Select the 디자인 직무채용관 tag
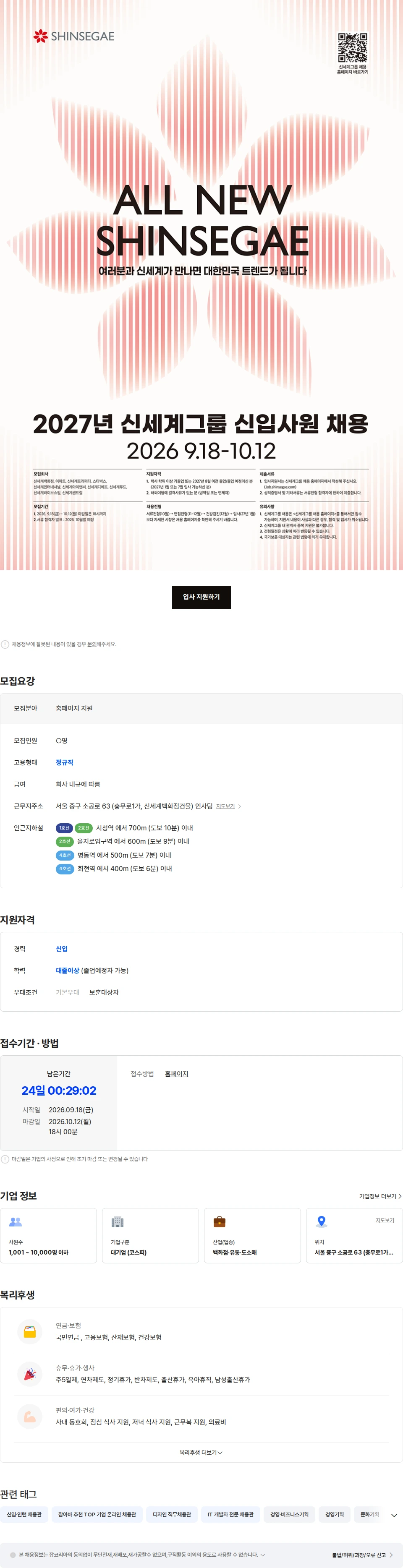The width and height of the screenshot is (403, 1568). pos(172,1514)
